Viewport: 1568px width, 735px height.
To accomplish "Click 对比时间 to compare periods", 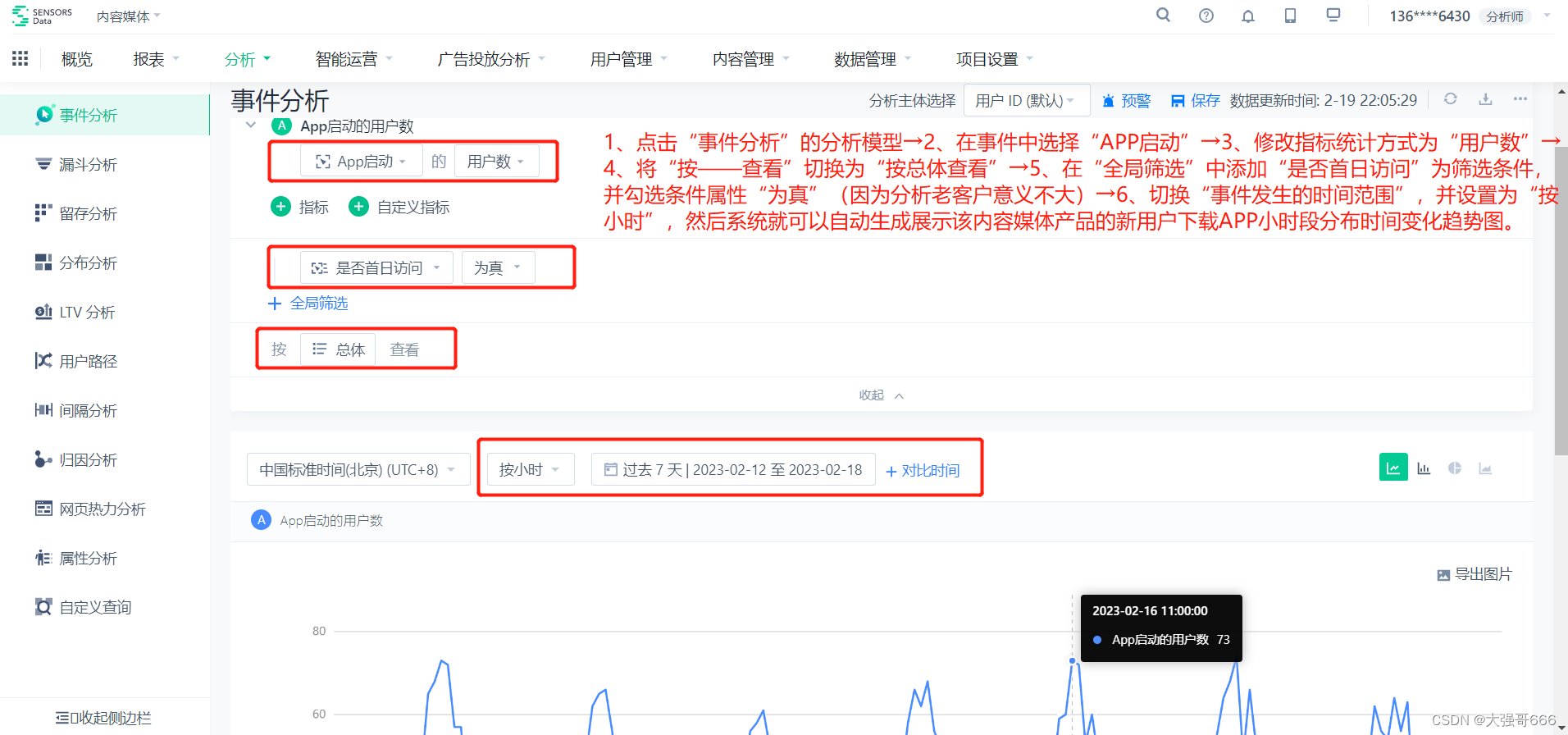I will (923, 471).
